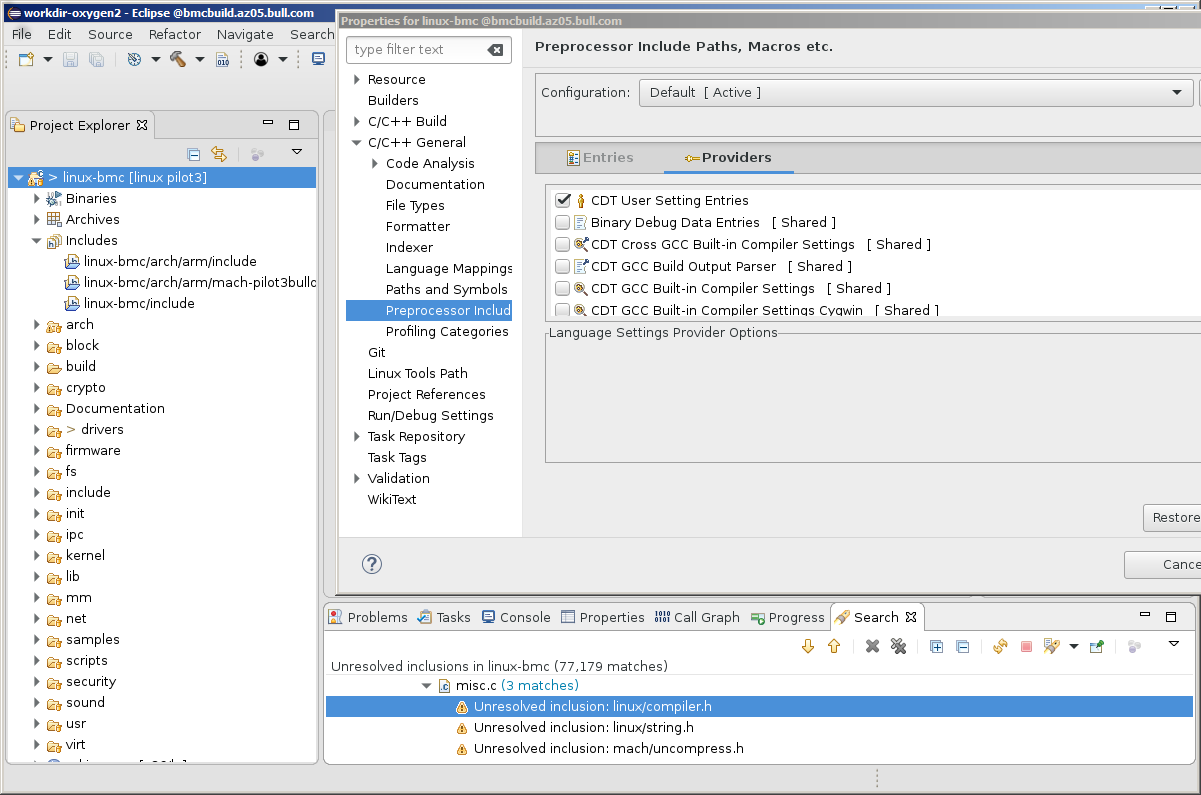Click the New project wizard icon
Image resolution: width=1201 pixels, height=795 pixels.
coord(27,59)
